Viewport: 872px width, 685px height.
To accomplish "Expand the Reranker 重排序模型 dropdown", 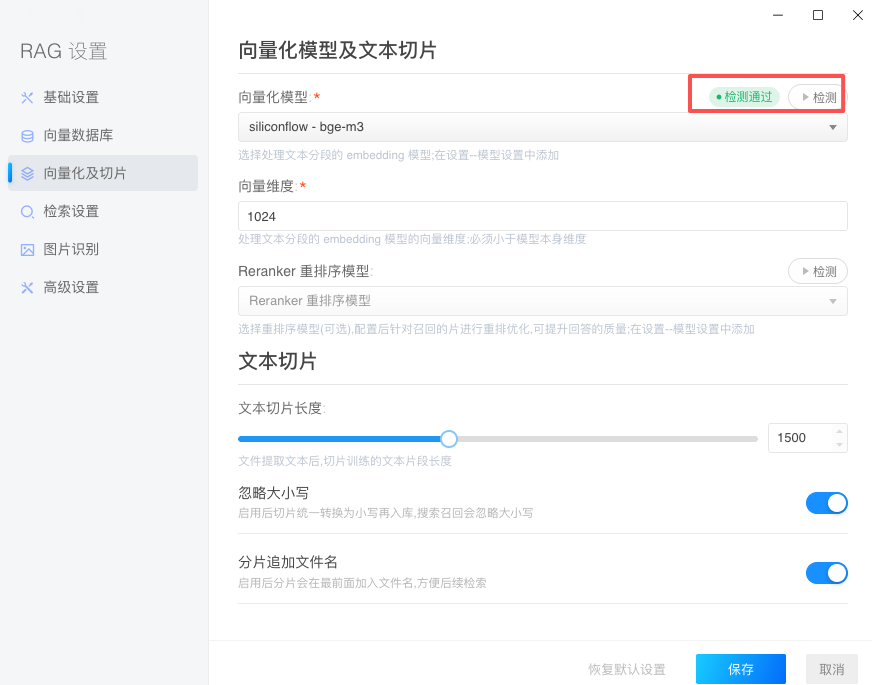I will pos(542,301).
